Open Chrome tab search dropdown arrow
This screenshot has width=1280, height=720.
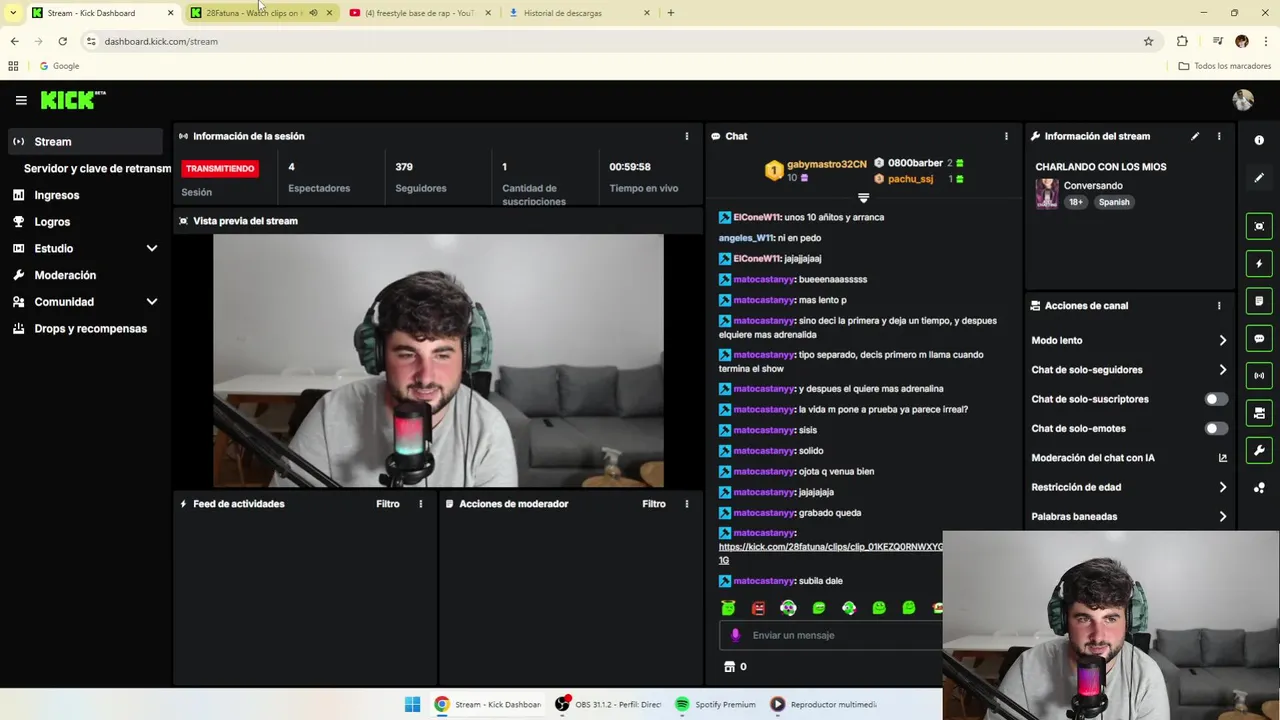click(x=12, y=13)
